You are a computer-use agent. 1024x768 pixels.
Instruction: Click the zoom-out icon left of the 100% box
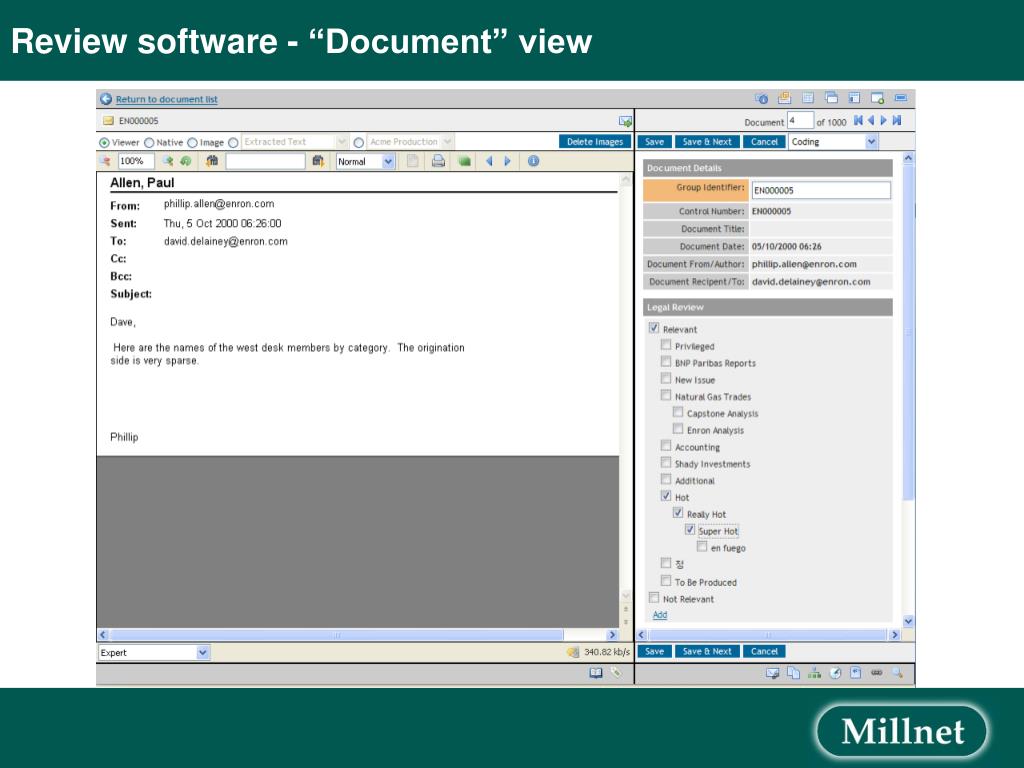pos(106,161)
